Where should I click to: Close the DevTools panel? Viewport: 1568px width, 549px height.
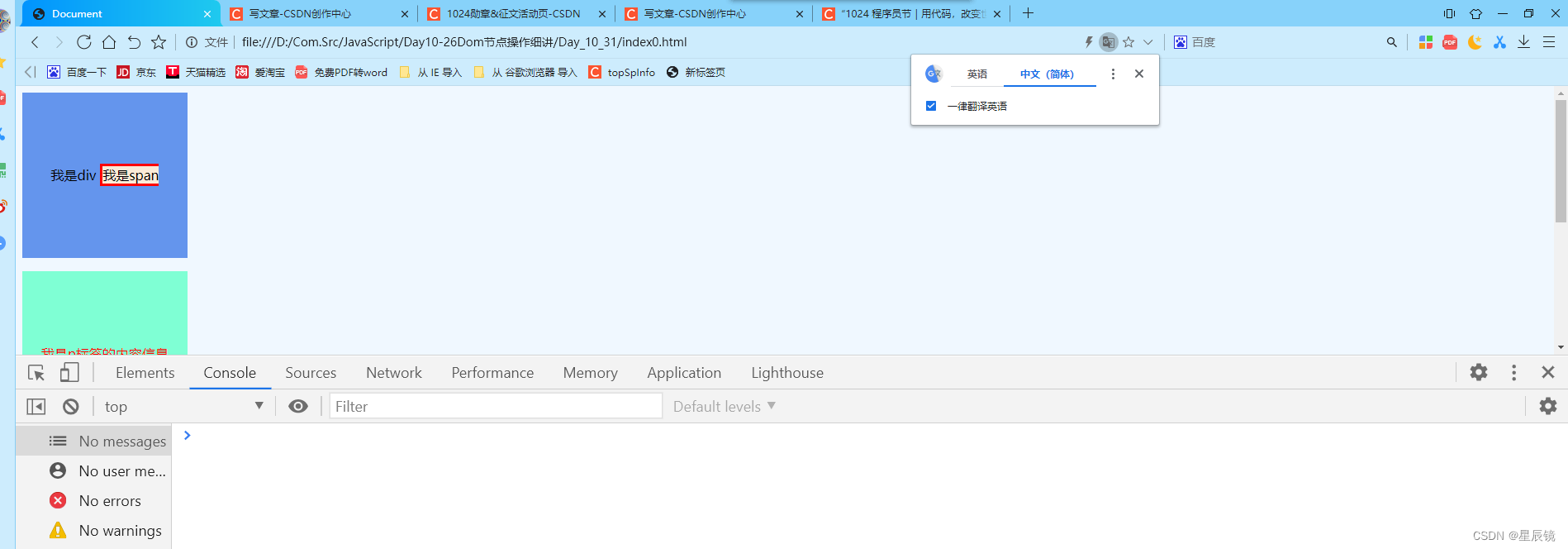point(1548,373)
